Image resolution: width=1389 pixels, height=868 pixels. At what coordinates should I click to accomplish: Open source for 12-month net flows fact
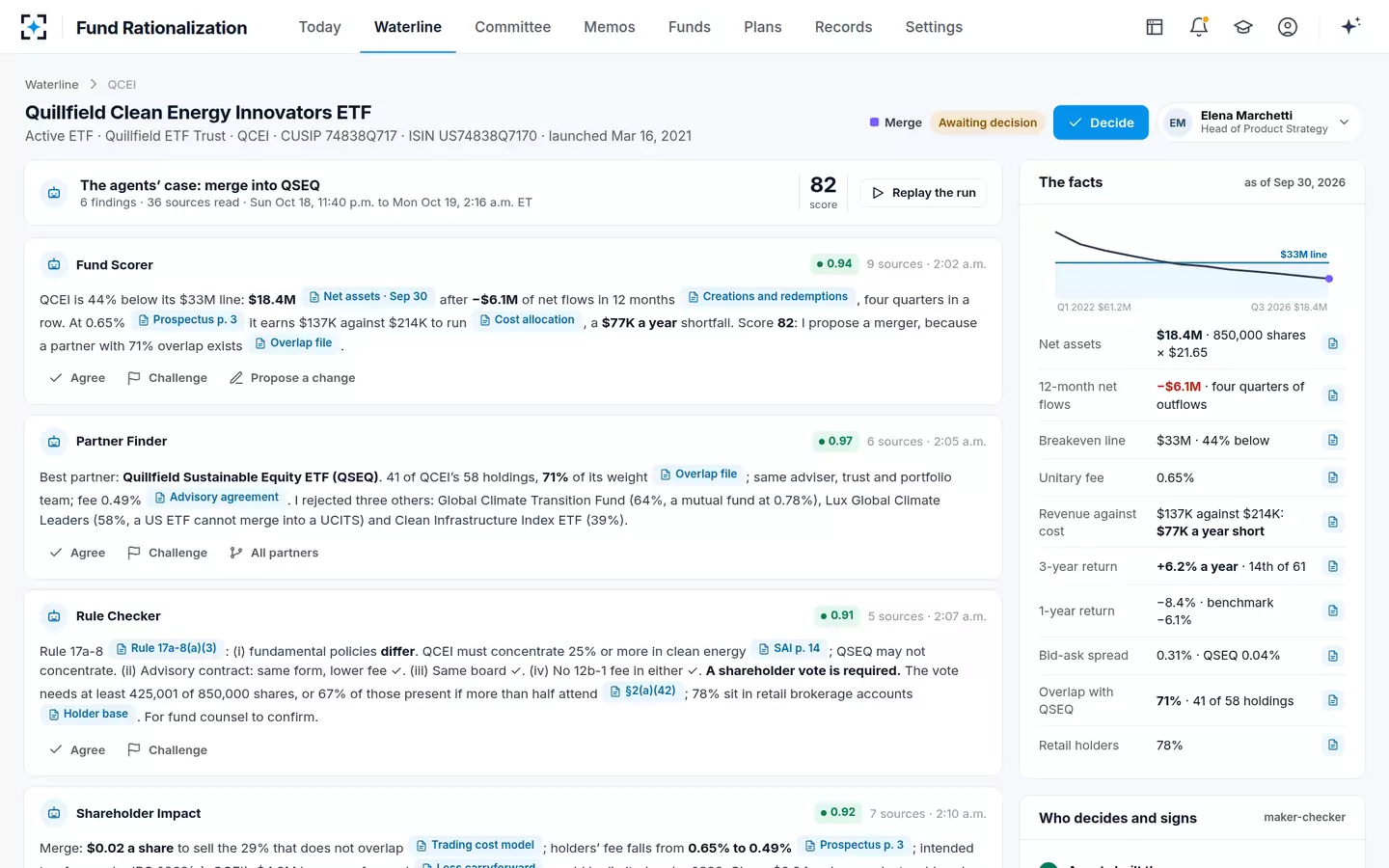1333,395
